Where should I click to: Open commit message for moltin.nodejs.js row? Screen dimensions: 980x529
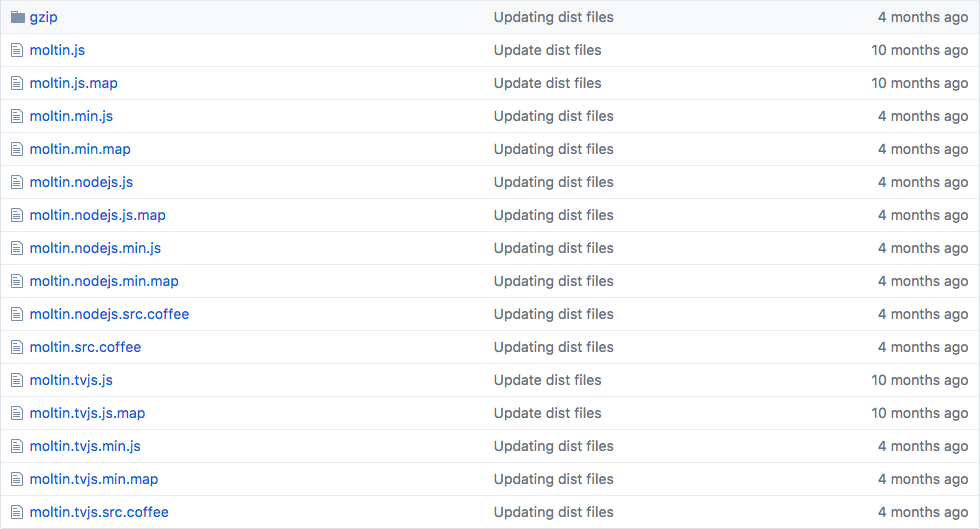(554, 182)
